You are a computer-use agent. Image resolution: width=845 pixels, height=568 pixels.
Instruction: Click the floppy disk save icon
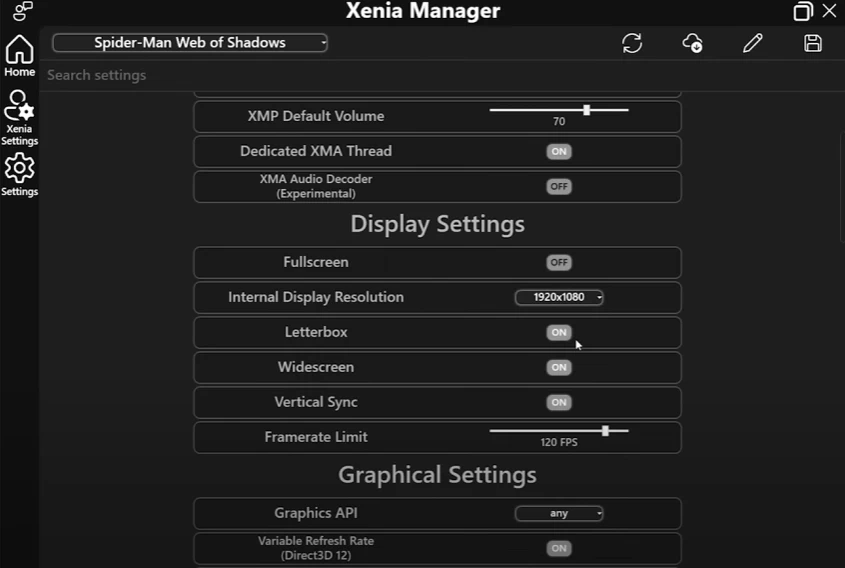pos(813,43)
